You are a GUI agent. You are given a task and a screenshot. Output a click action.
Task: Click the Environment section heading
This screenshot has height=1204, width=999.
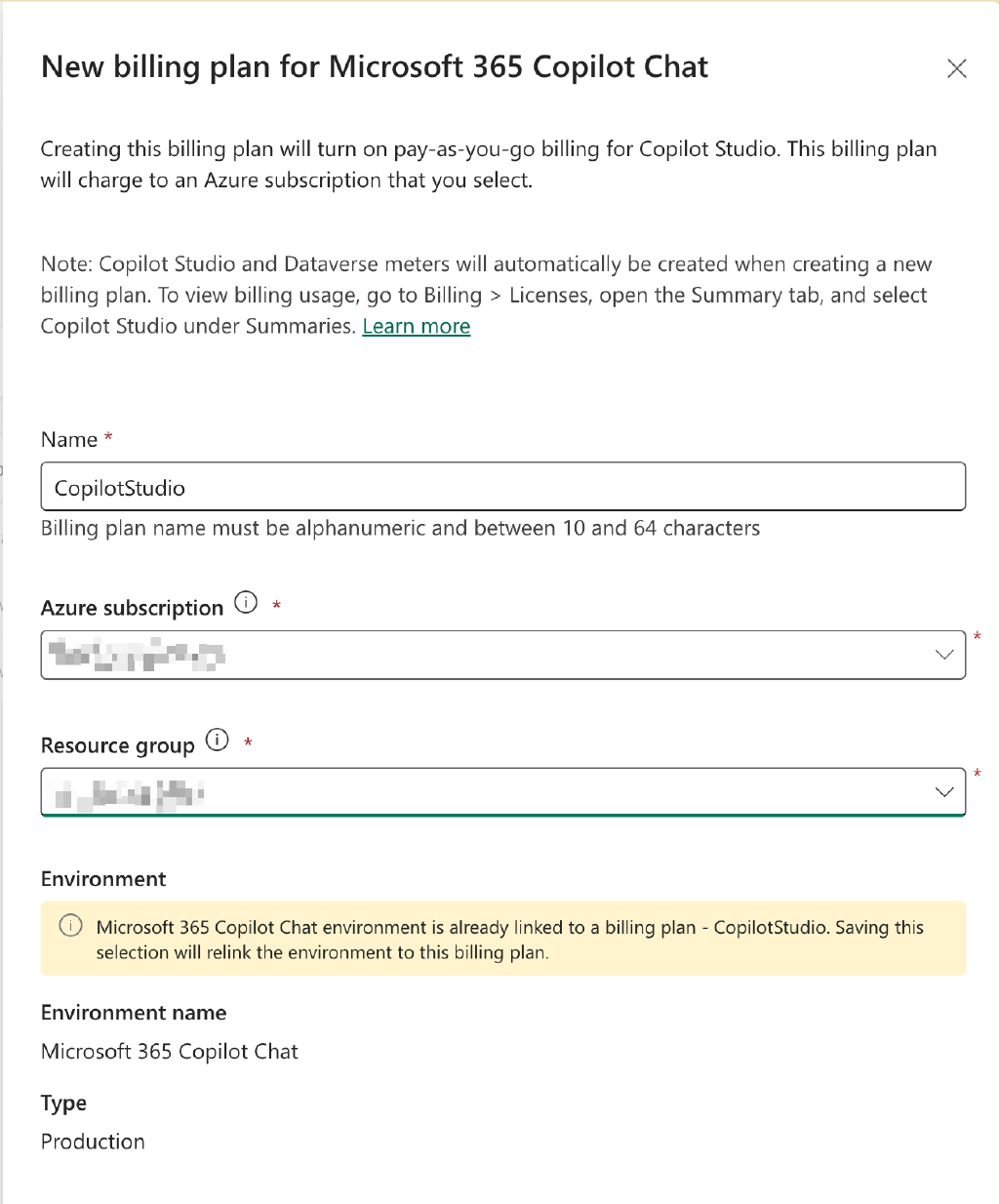[102, 879]
